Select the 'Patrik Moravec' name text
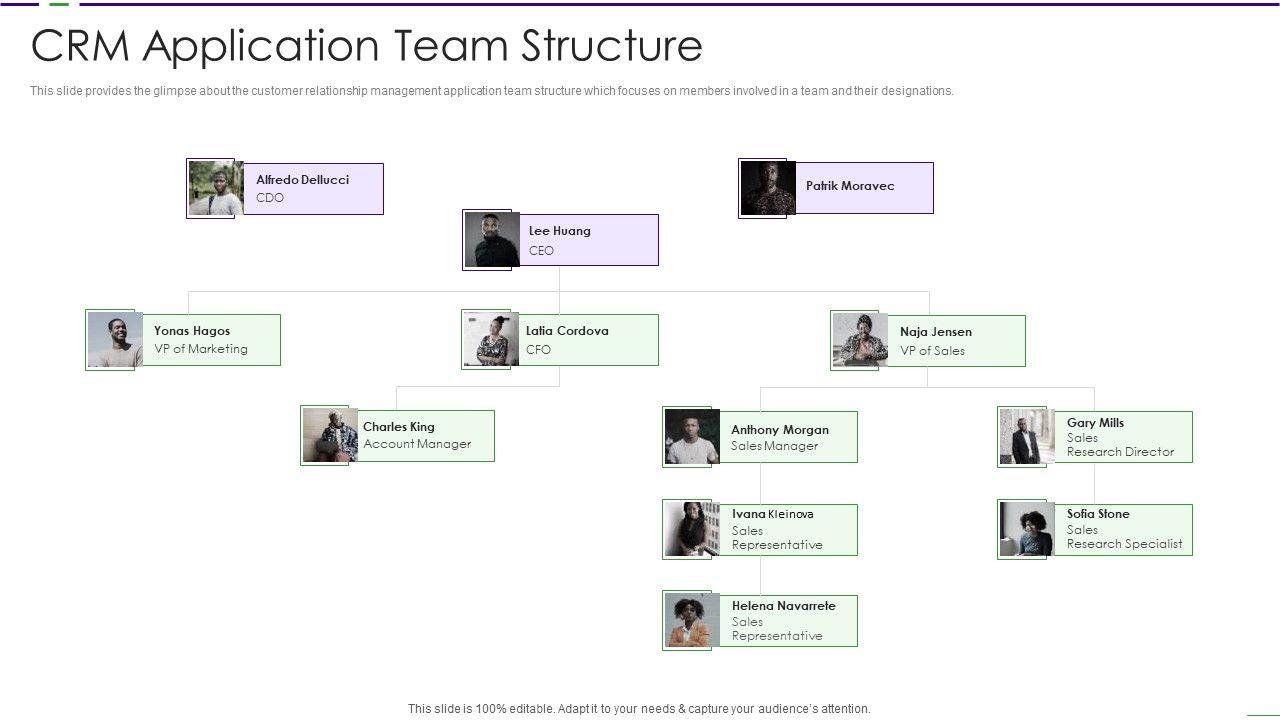Screen dimensions: 1280x720 850,186
